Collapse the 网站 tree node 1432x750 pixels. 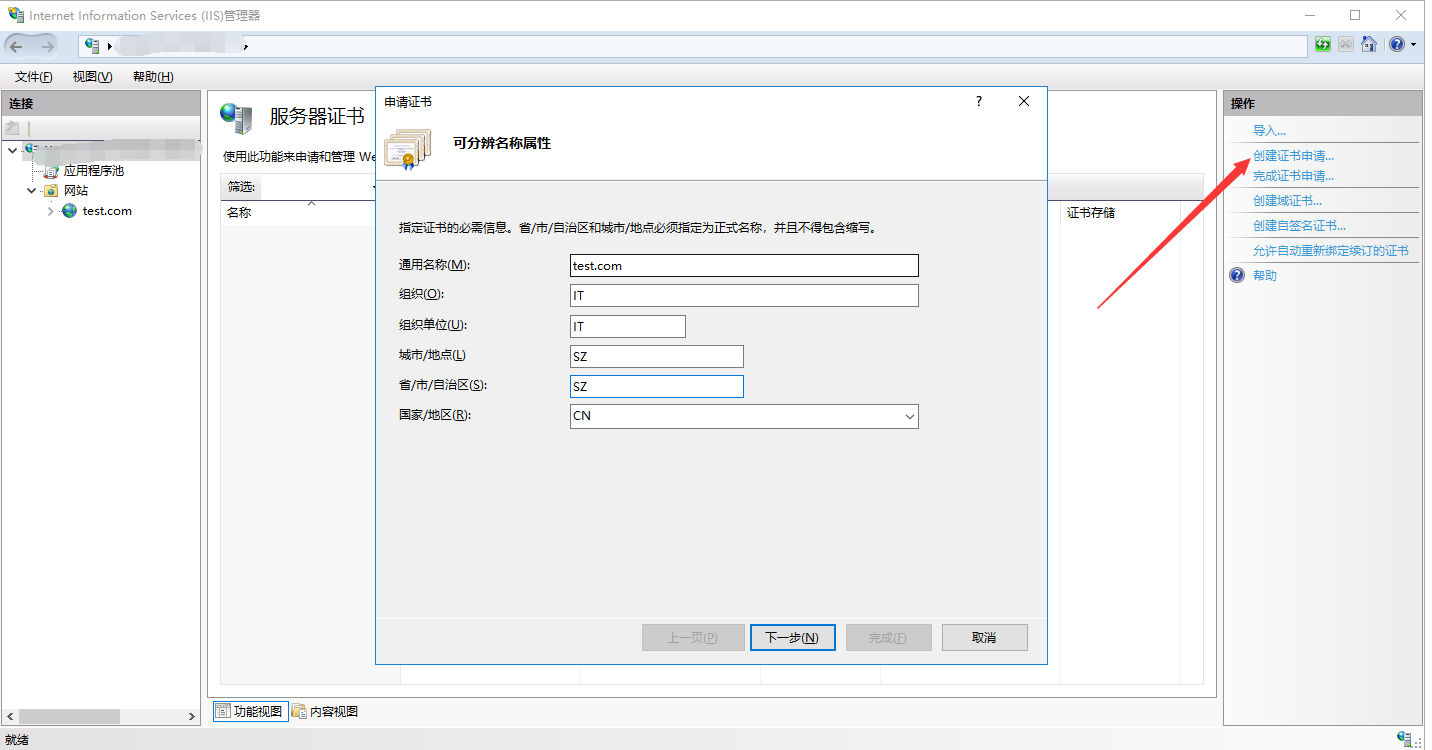point(32,191)
